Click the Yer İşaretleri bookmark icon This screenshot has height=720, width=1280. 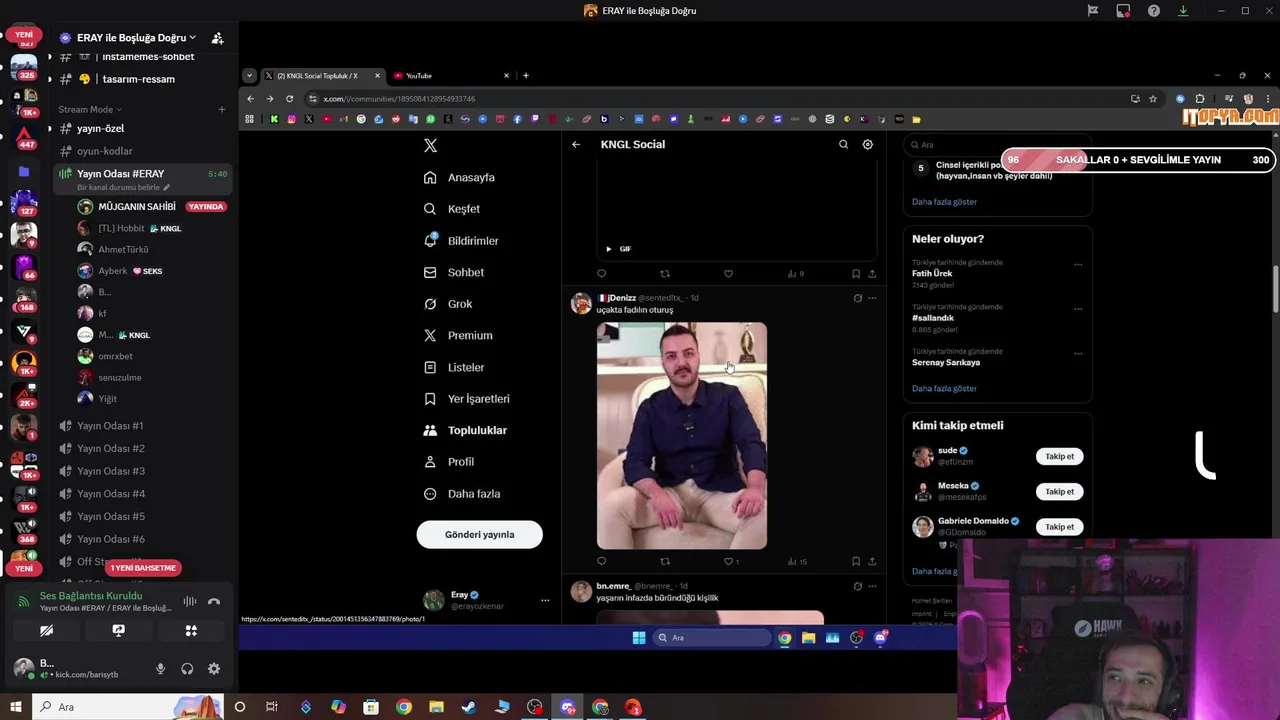(430, 399)
